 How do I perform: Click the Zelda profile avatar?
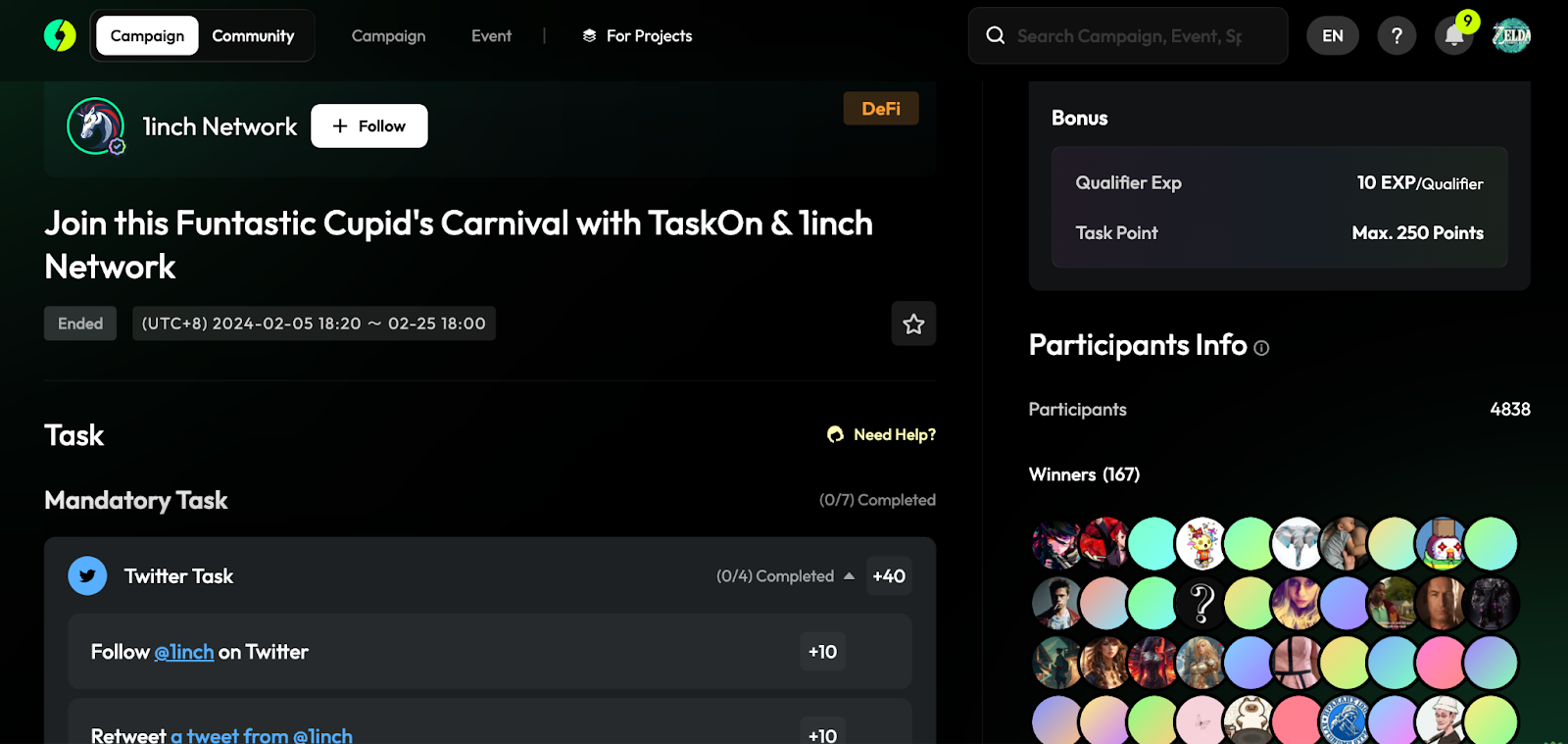click(x=1511, y=36)
